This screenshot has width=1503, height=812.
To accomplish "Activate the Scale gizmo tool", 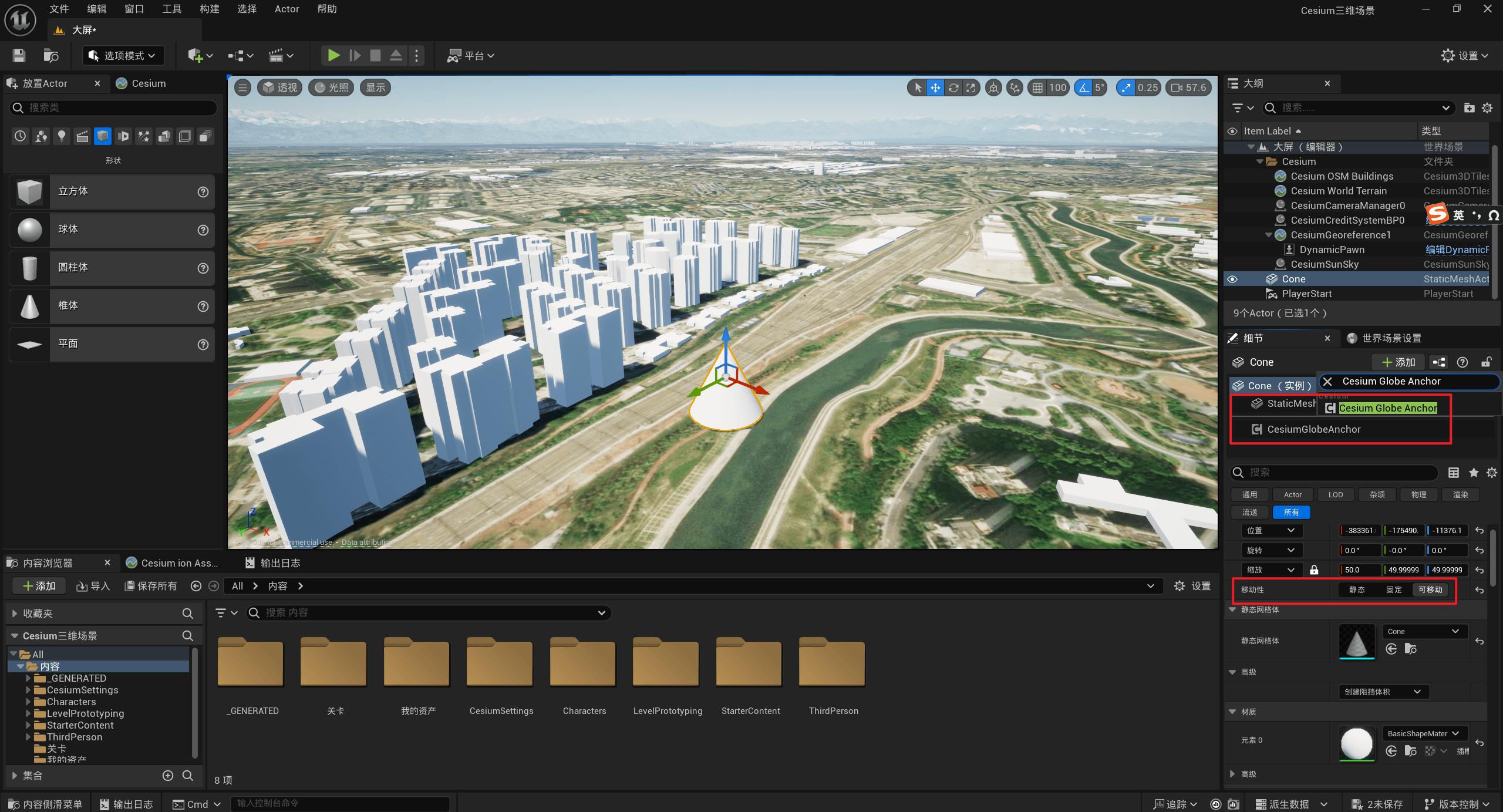I will point(971,87).
